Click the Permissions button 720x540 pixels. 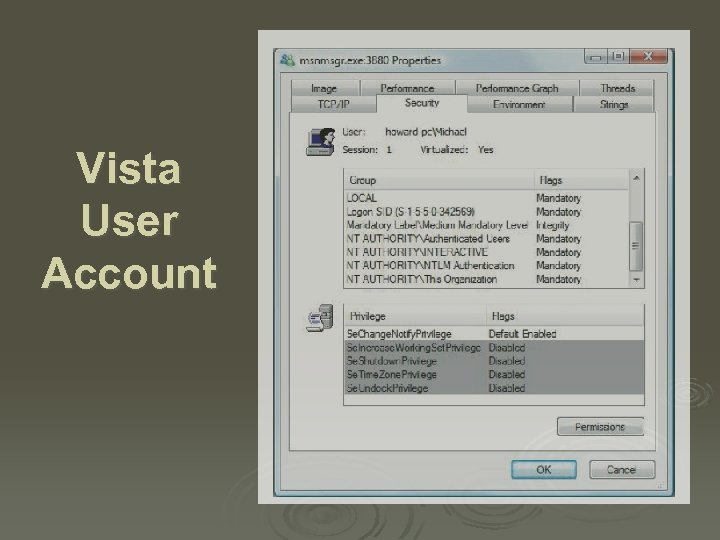click(600, 427)
